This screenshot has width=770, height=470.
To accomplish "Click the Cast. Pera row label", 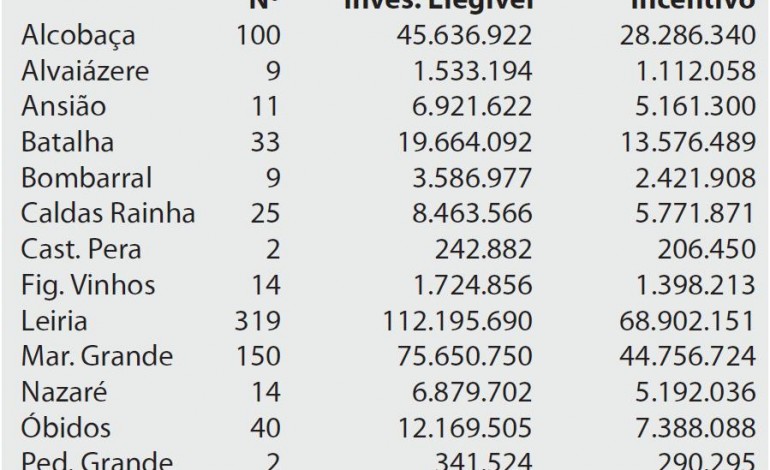I will [x=83, y=250].
